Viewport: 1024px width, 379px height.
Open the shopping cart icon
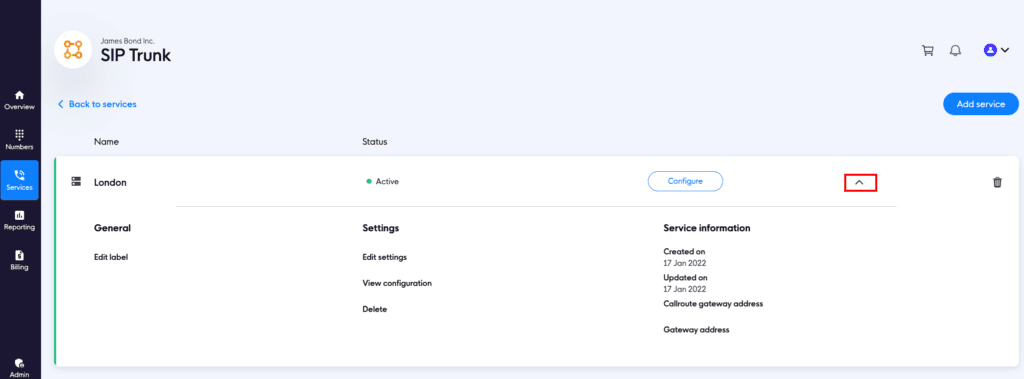[x=927, y=50]
